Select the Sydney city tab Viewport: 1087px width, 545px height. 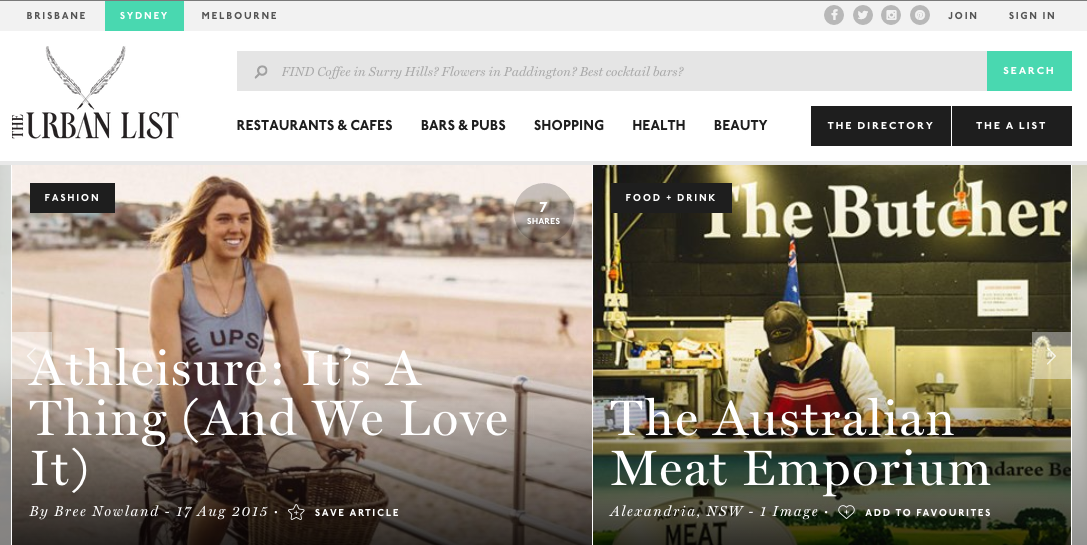(144, 16)
